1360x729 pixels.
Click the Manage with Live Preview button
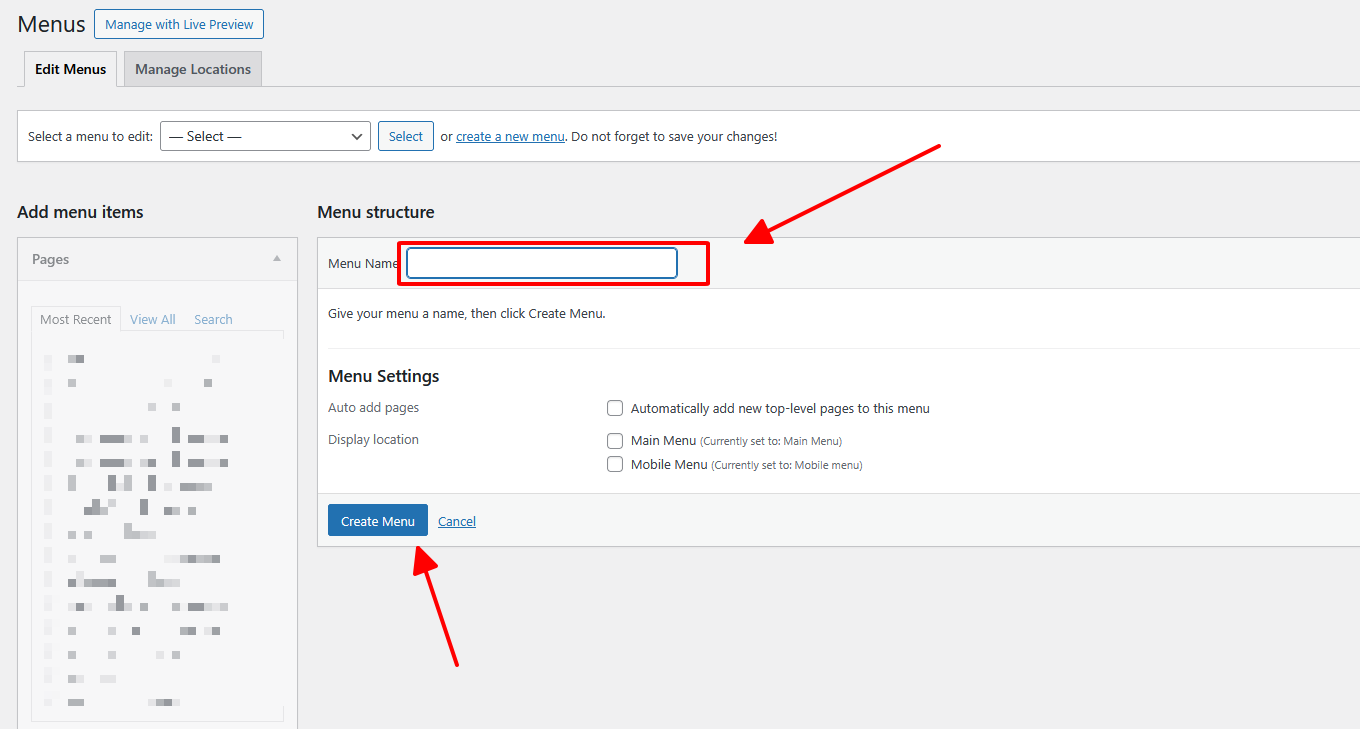click(179, 25)
